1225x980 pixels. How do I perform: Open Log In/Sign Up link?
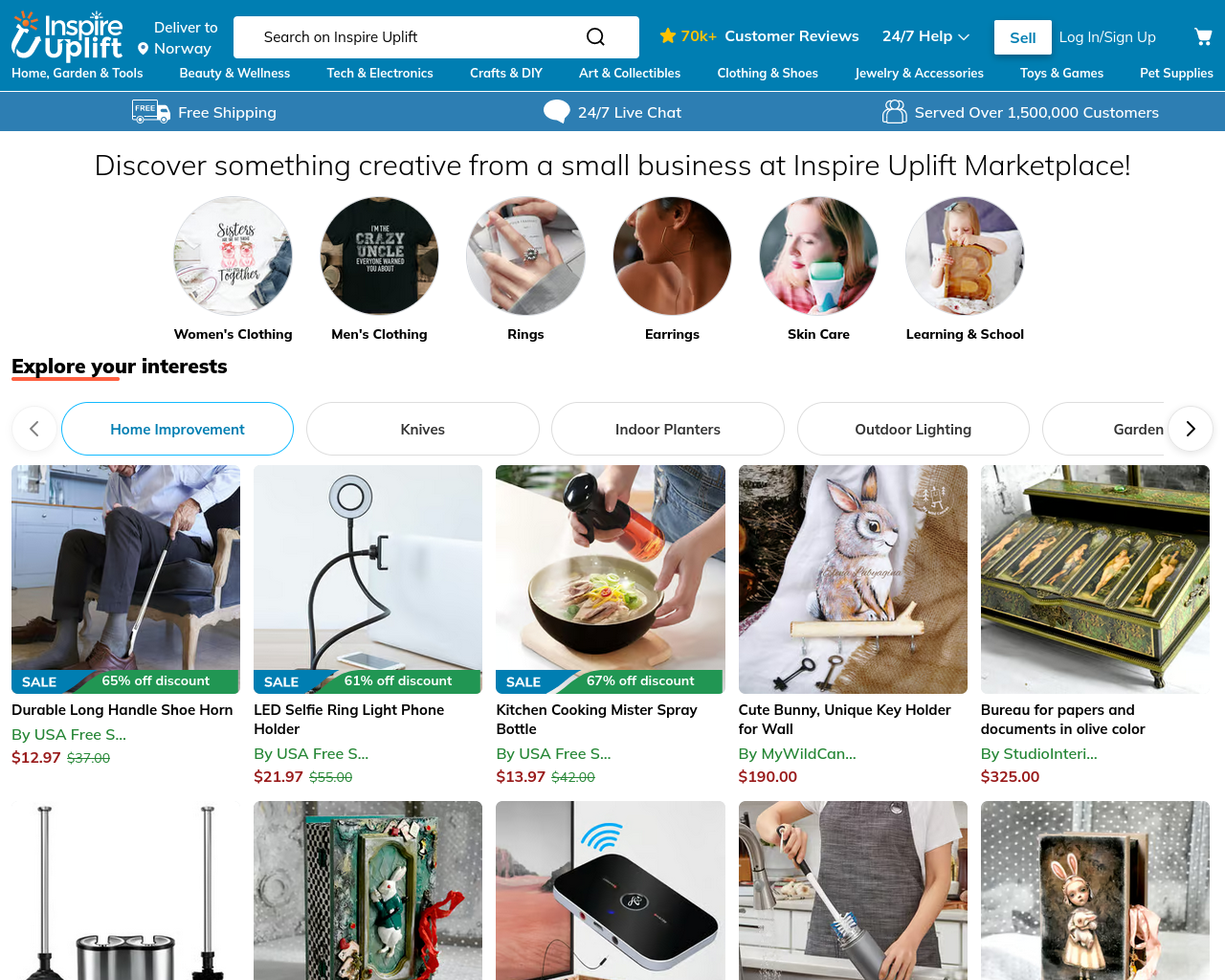[1107, 37]
